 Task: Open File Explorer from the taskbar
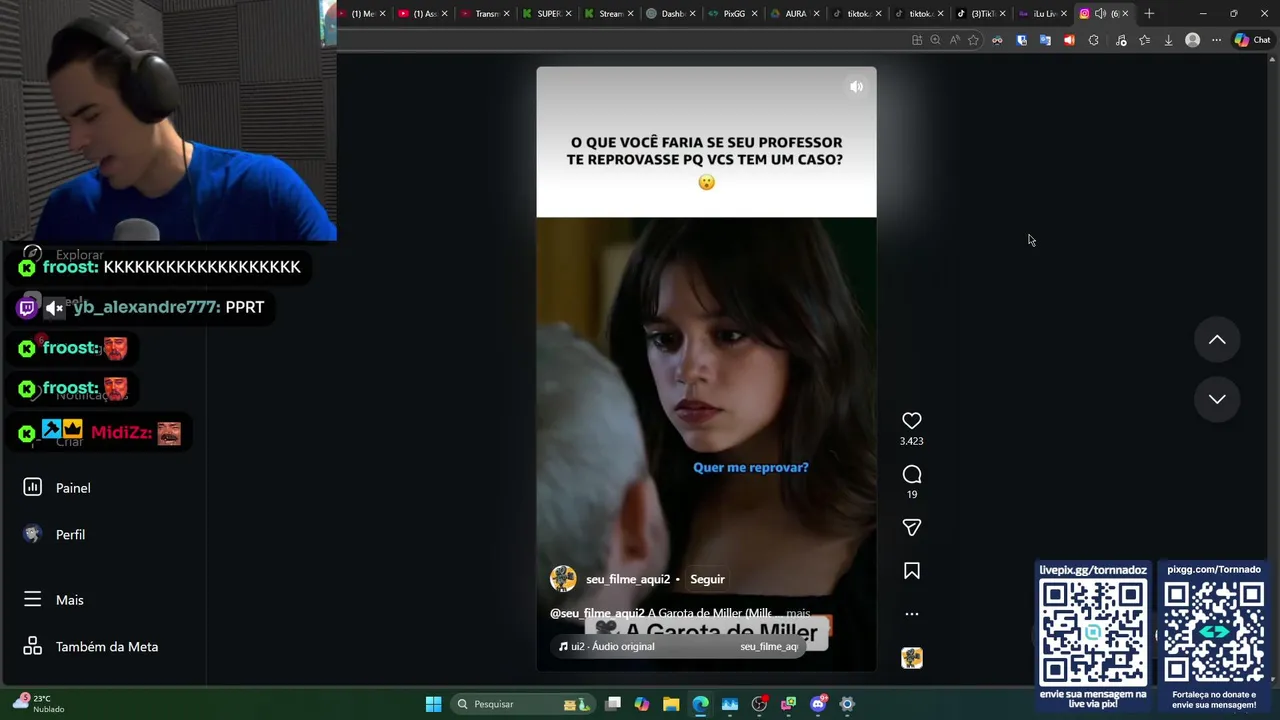(x=671, y=704)
